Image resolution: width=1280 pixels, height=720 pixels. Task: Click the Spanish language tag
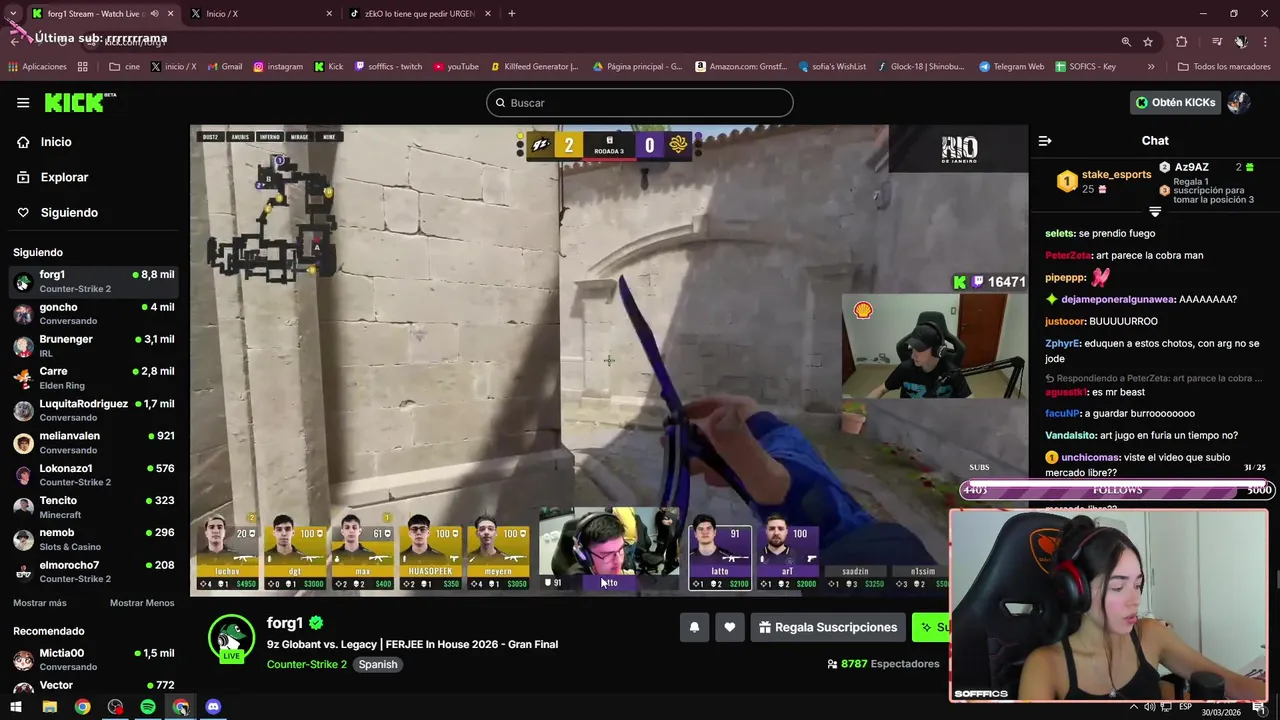378,664
